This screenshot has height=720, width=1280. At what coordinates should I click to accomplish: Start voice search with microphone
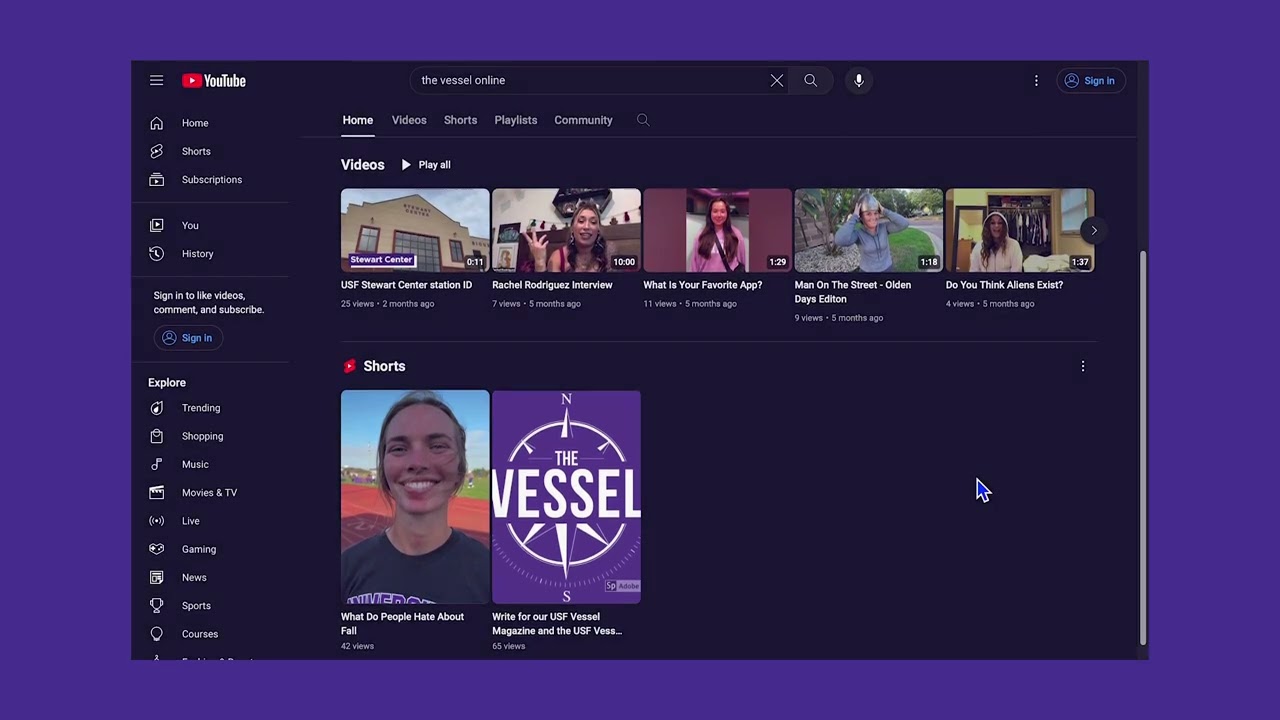859,80
